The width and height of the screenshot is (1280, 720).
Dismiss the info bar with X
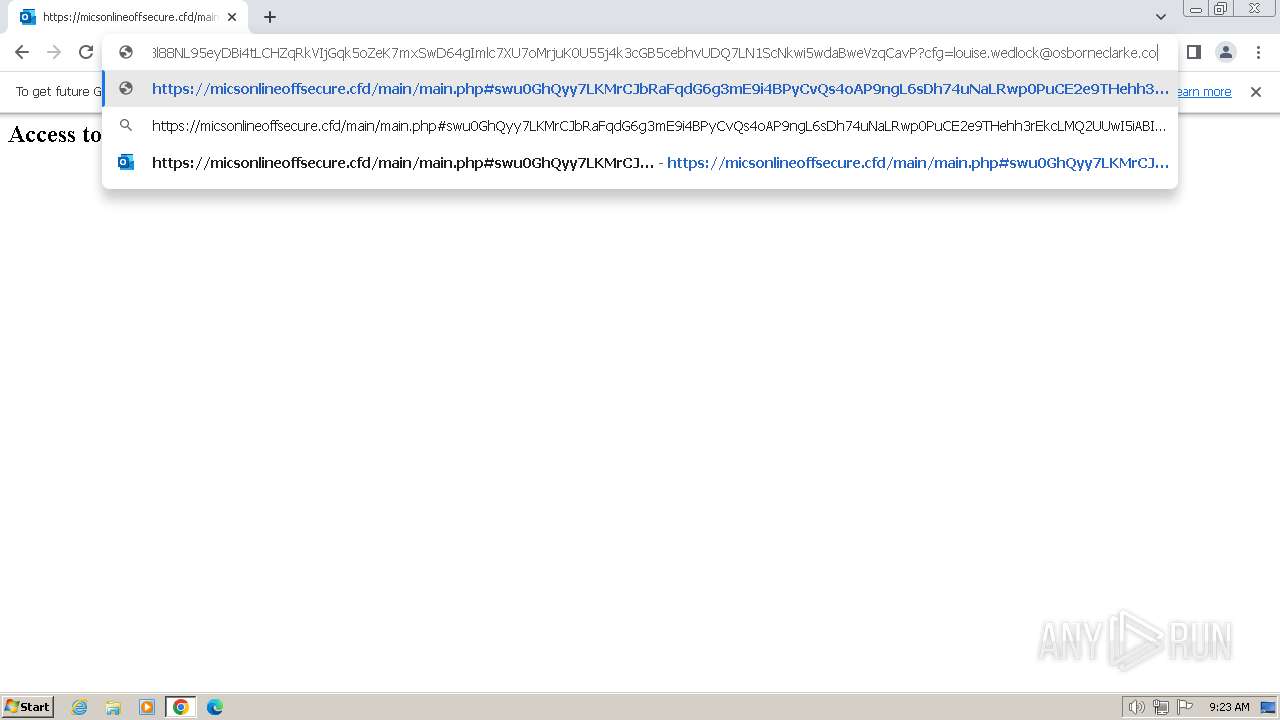tap(1256, 92)
